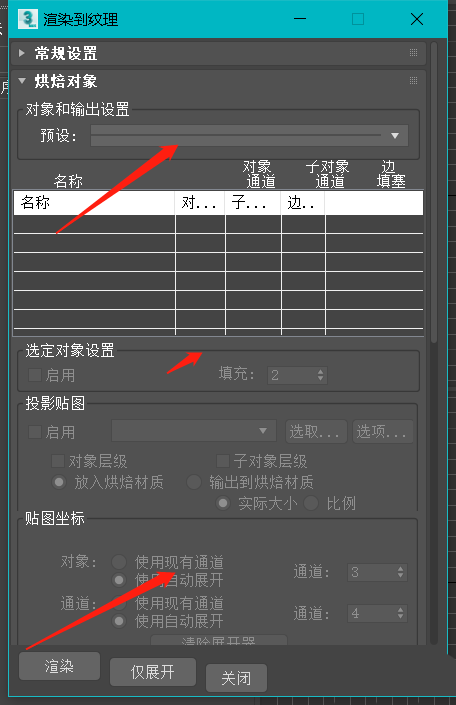Click the 名称 column header

tap(94, 202)
